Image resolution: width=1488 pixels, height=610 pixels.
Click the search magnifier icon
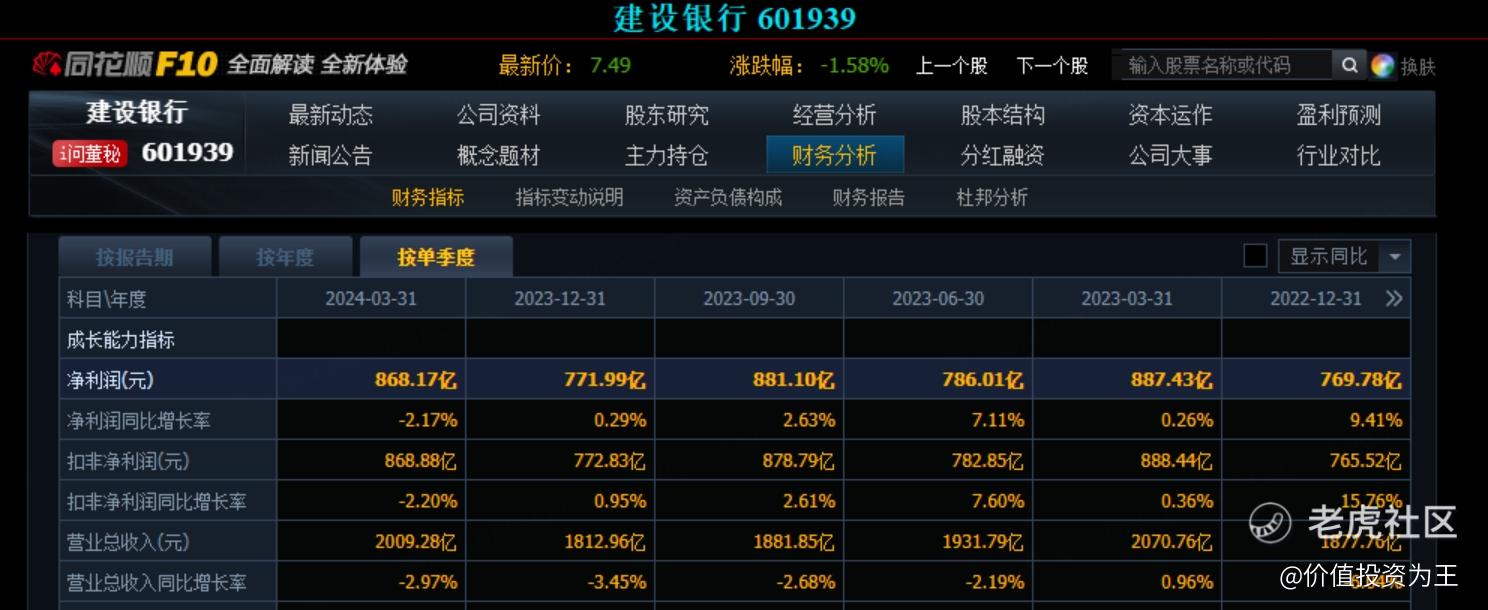tap(1349, 65)
